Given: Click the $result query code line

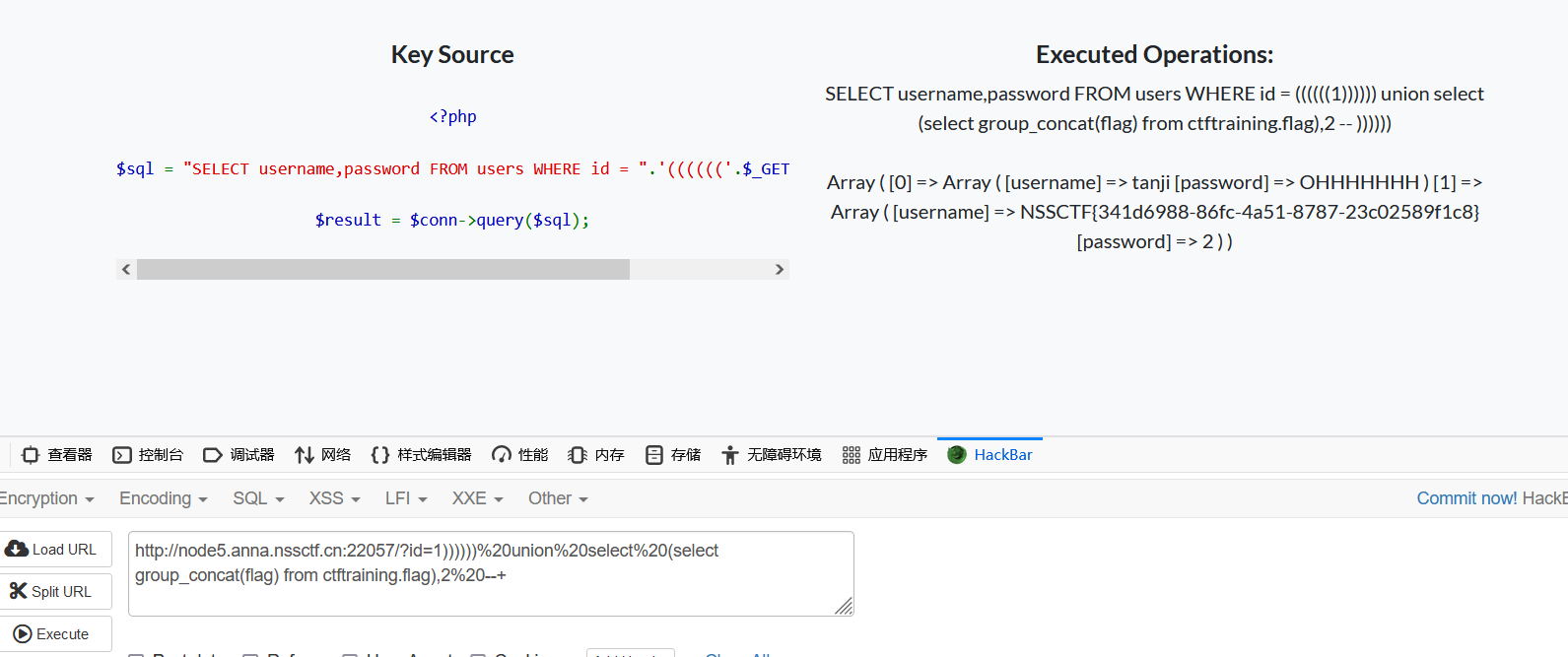Looking at the screenshot, I should (x=452, y=220).
